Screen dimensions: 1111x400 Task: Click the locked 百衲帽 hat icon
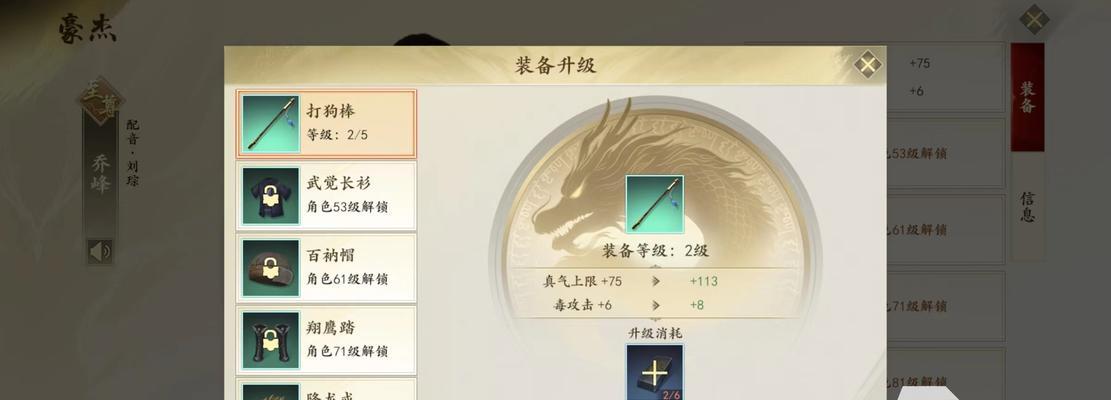pyautogui.click(x=271, y=268)
